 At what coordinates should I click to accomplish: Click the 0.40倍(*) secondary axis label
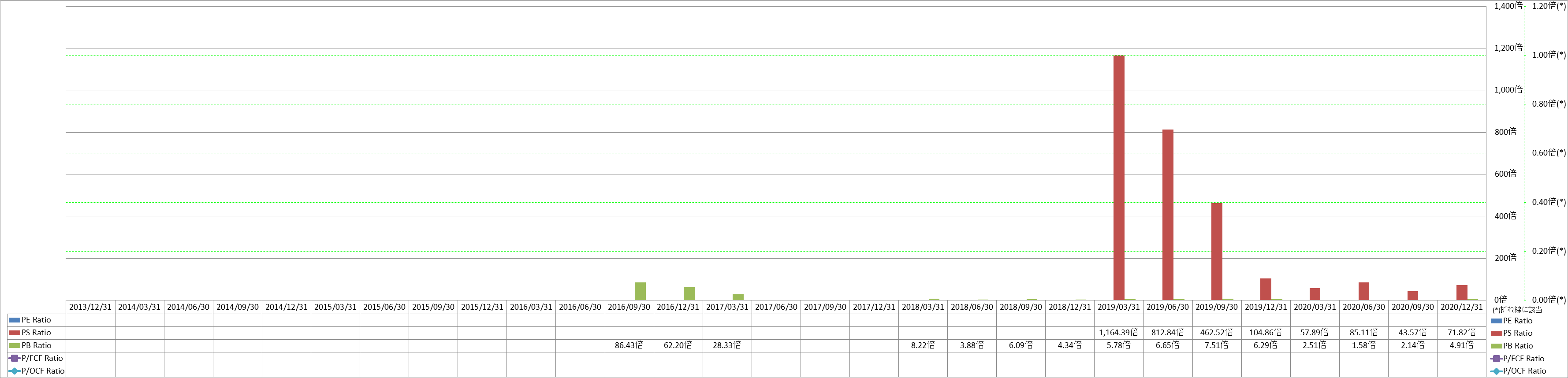(1549, 202)
